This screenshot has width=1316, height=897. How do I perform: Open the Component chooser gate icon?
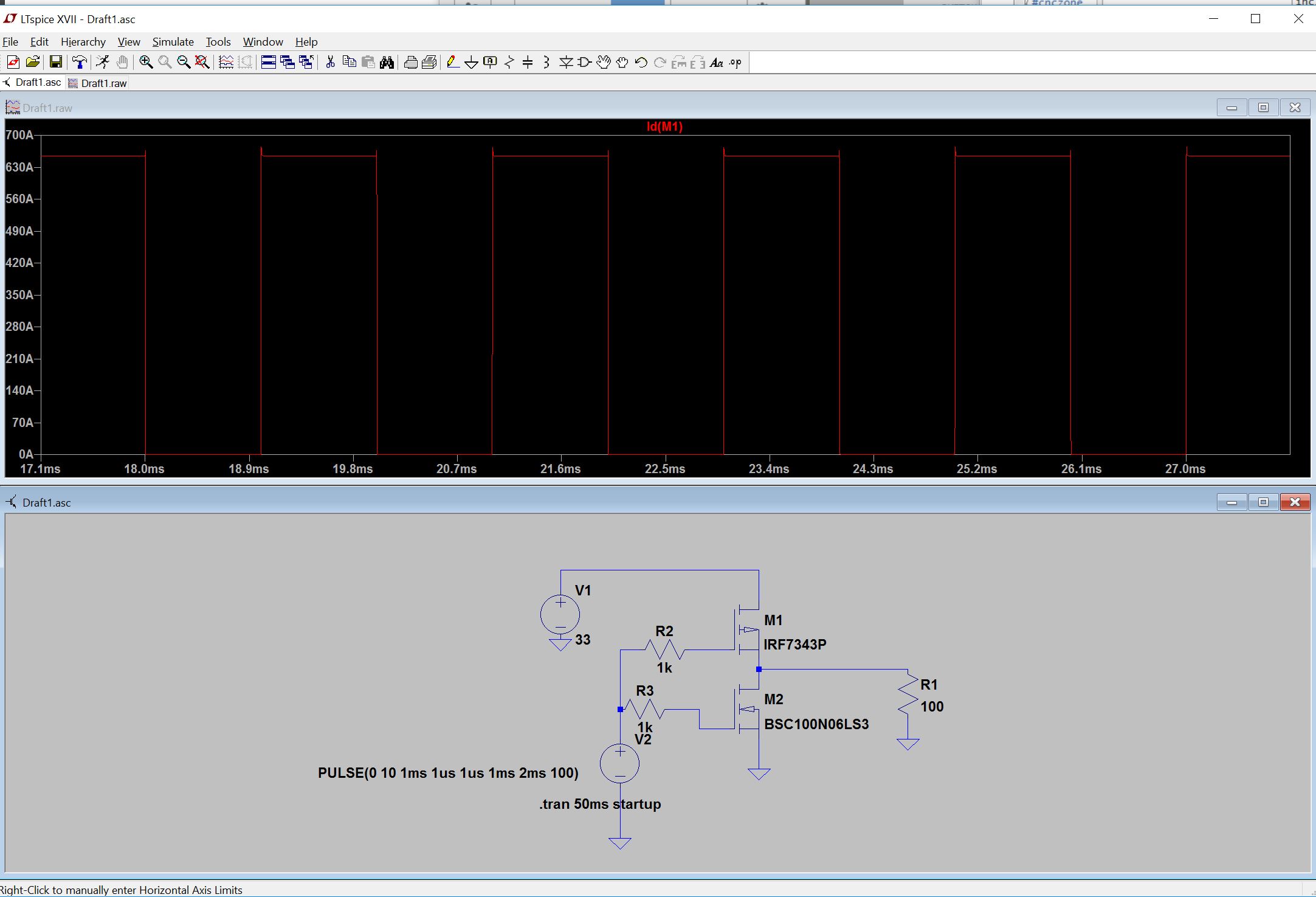click(x=585, y=62)
